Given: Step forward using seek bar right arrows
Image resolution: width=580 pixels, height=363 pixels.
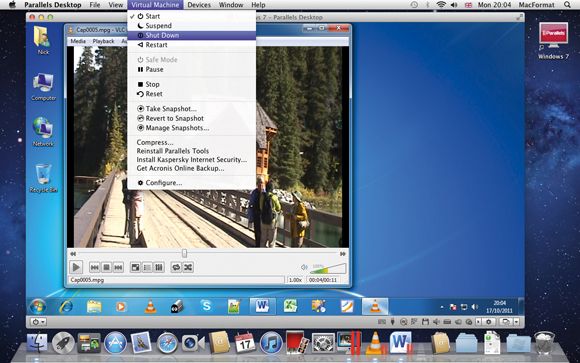Looking at the screenshot, I should pos(343,254).
